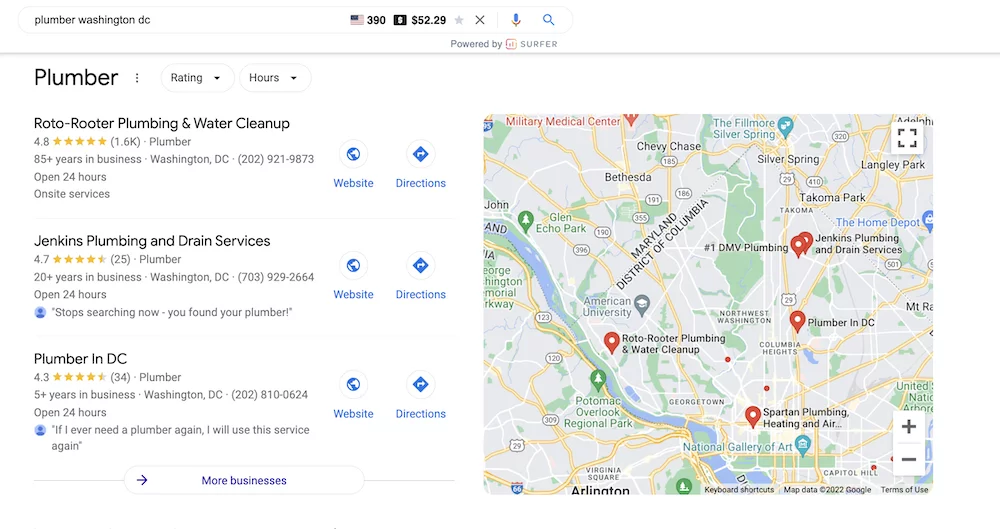The height and width of the screenshot is (529, 1000).
Task: Open Roto-Rooter Website globe icon
Action: coord(353,154)
